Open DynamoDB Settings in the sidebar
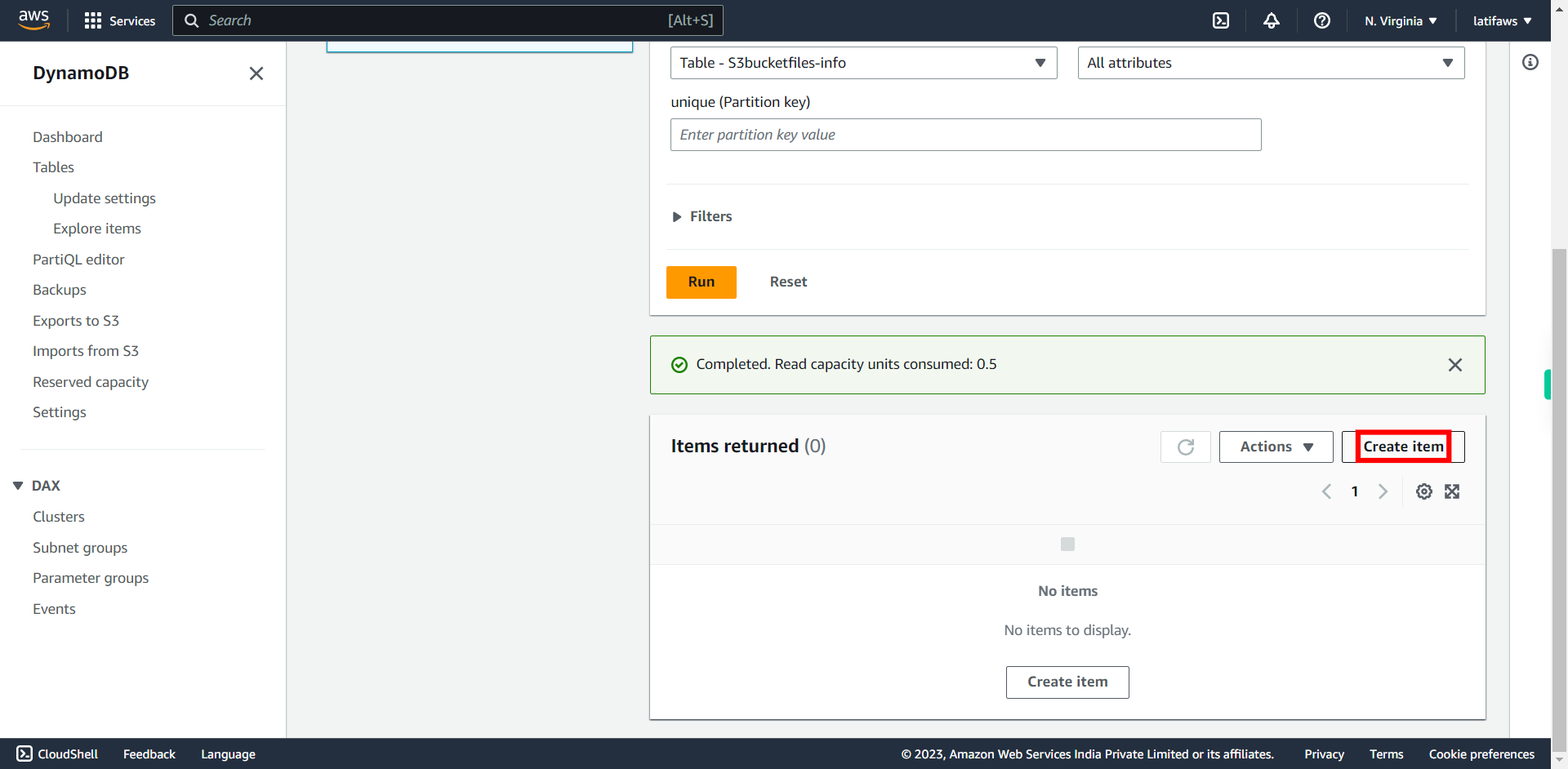The image size is (1568, 769). pos(60,412)
